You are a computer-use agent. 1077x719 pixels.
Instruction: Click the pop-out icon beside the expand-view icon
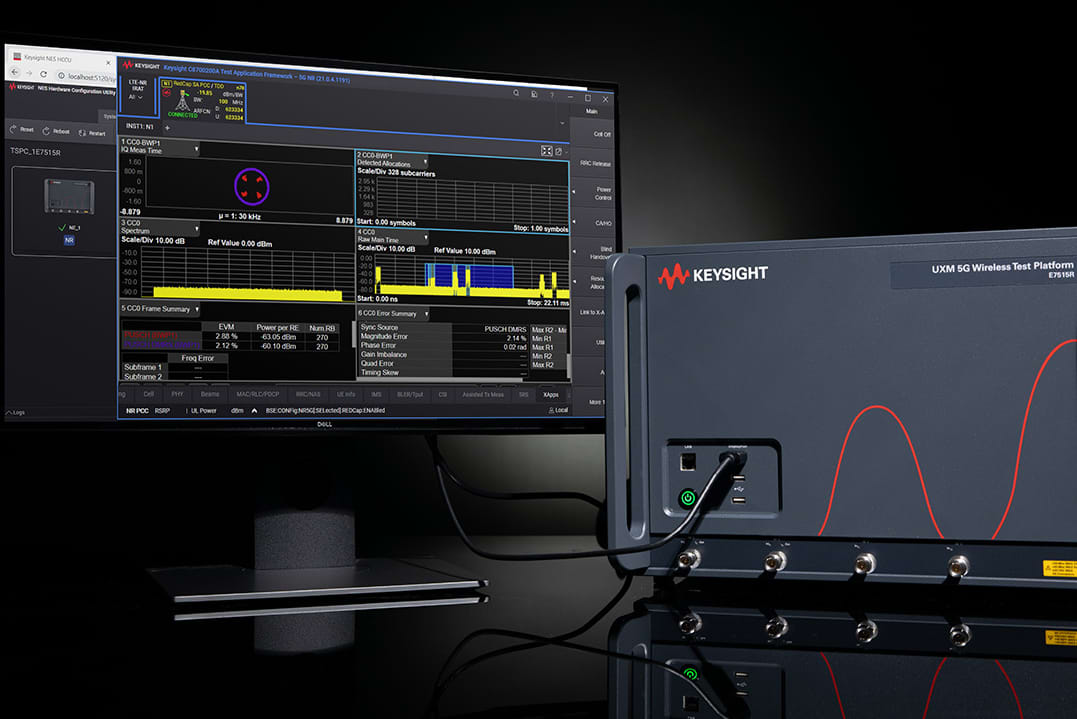560,149
